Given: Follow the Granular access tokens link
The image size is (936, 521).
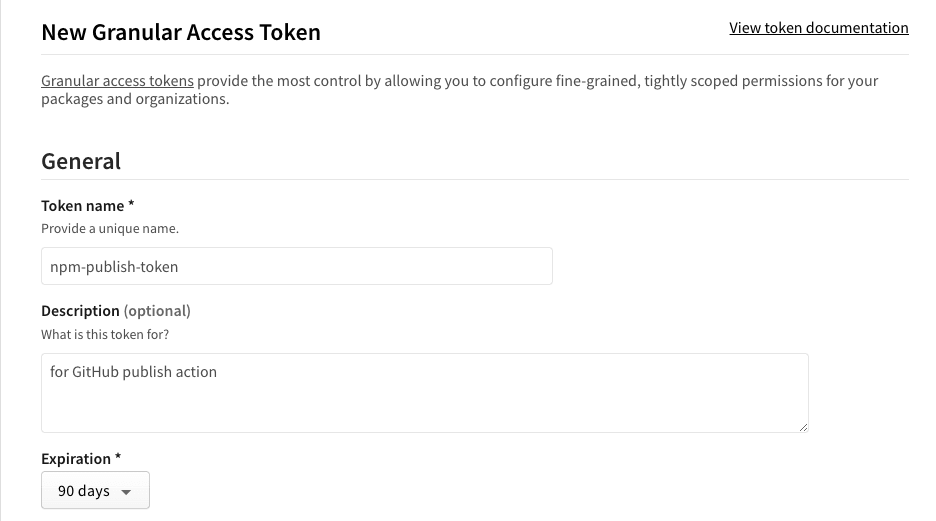Looking at the screenshot, I should point(117,81).
